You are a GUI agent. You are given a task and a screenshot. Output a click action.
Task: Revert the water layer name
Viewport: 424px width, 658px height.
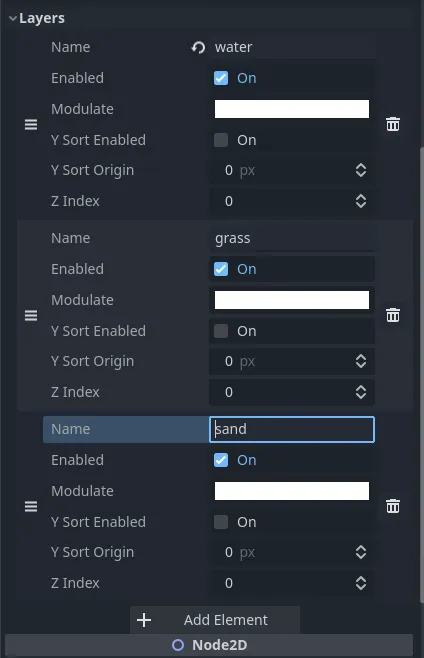coord(199,47)
